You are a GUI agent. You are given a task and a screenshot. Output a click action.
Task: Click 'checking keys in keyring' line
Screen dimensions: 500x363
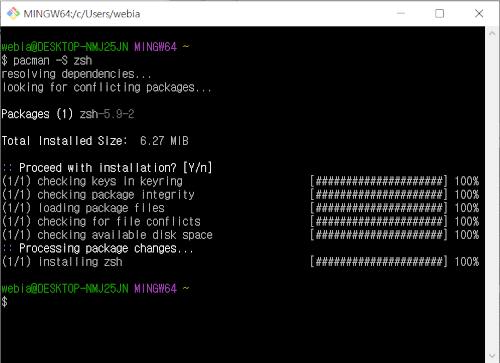[x=92, y=181]
